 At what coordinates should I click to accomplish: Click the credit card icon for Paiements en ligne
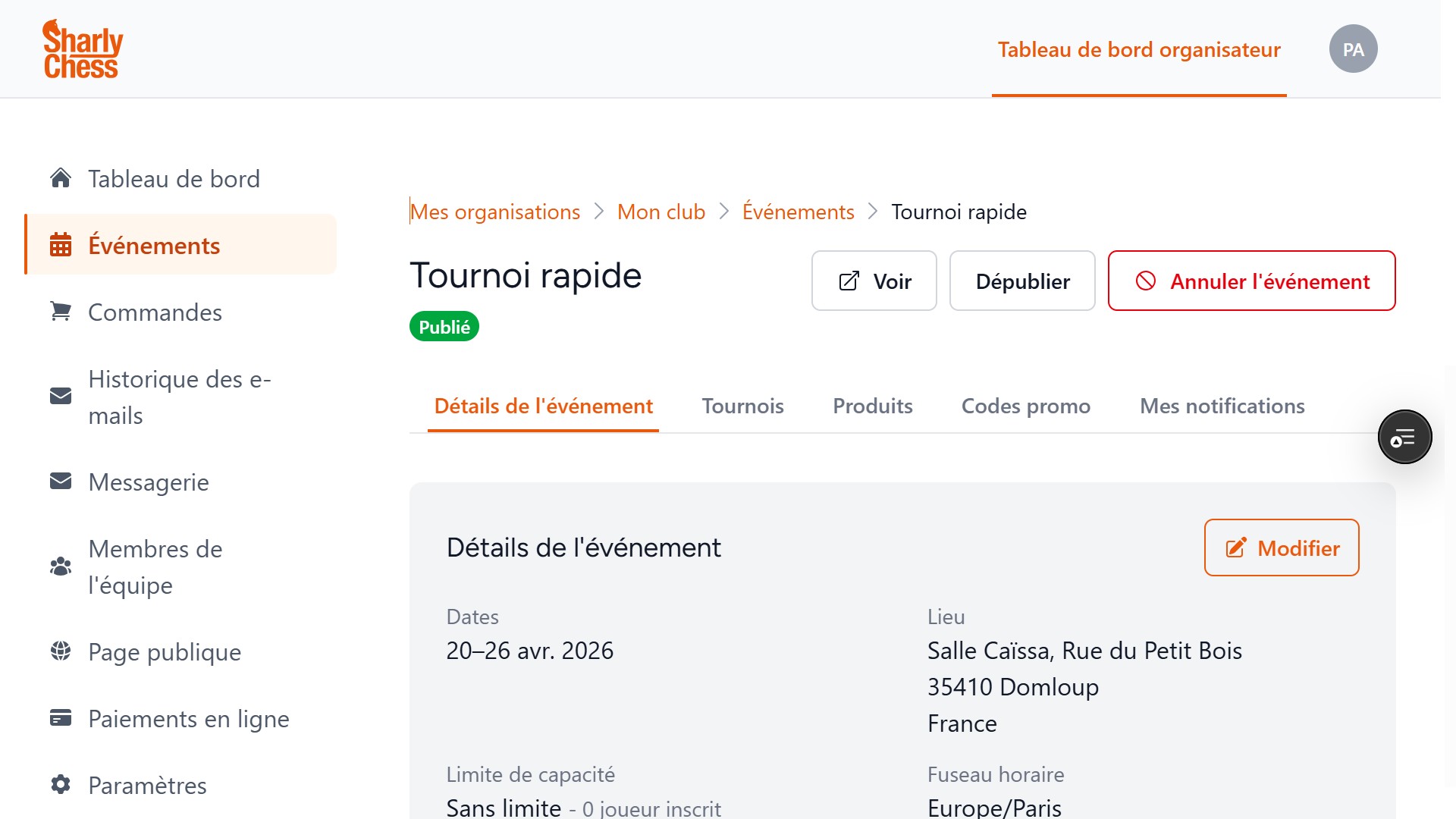coord(61,718)
